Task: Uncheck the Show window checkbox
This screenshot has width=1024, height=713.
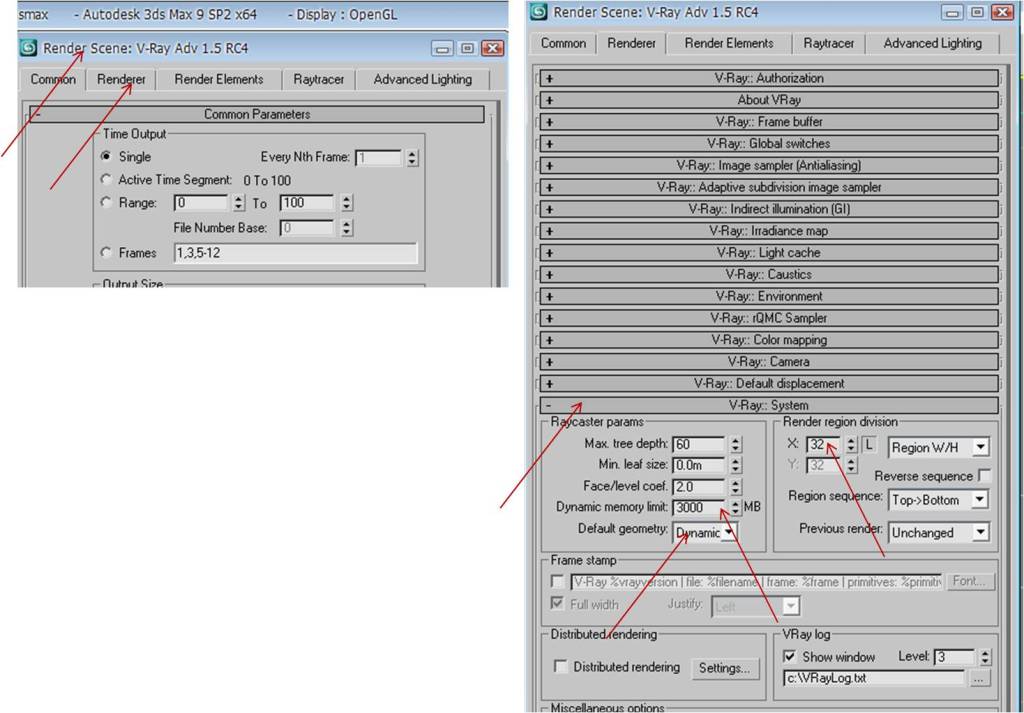Action: click(x=790, y=657)
